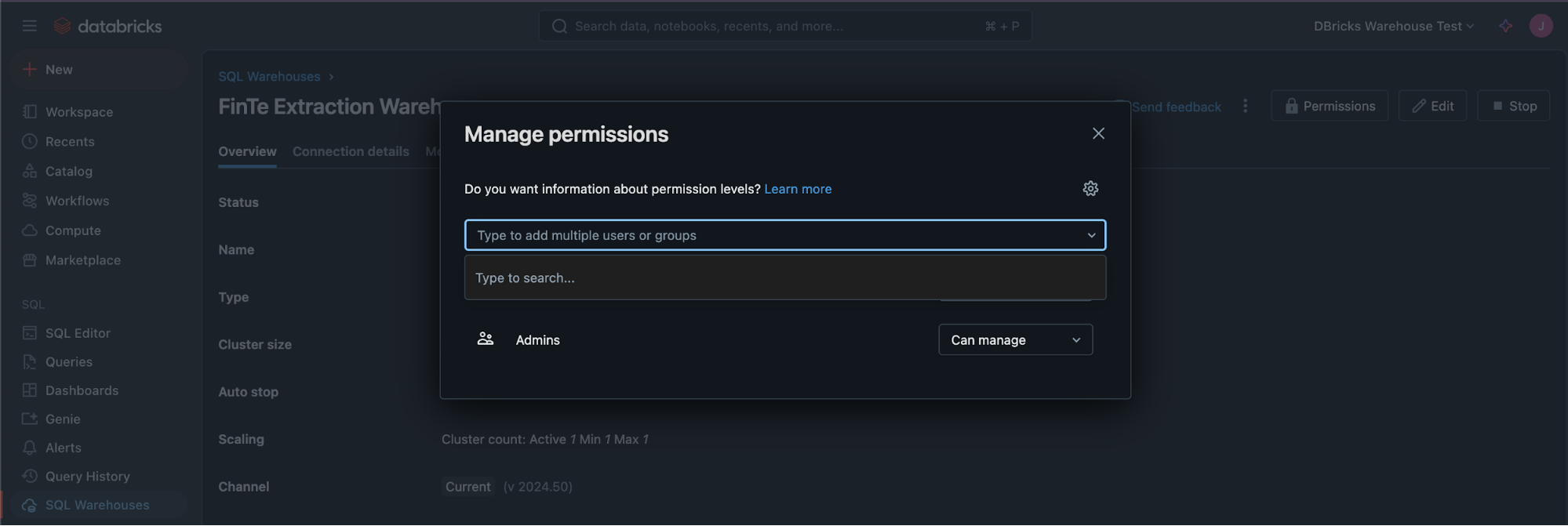Screen dimensions: 1568x526
Task: Click the Type to search placeholder
Action: tap(525, 278)
